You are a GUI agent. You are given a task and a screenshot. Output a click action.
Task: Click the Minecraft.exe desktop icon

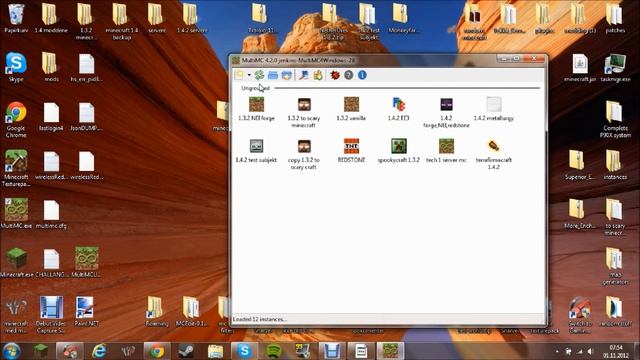point(16,262)
